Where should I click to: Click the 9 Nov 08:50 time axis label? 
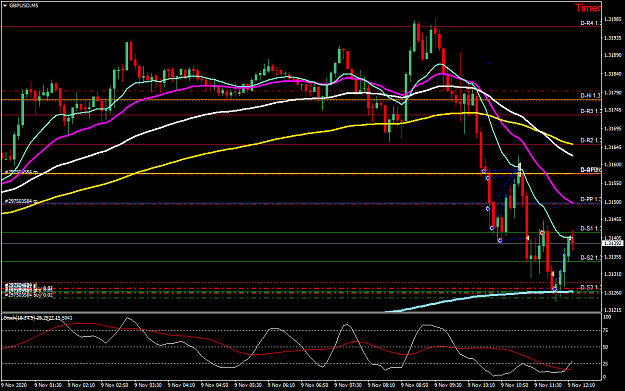[x=415, y=385]
